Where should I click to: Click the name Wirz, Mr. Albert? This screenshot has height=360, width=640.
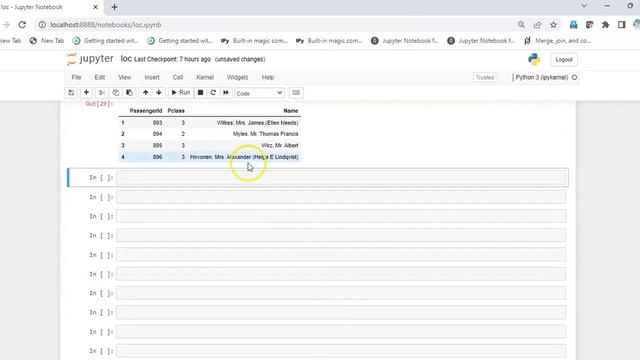(x=280, y=145)
